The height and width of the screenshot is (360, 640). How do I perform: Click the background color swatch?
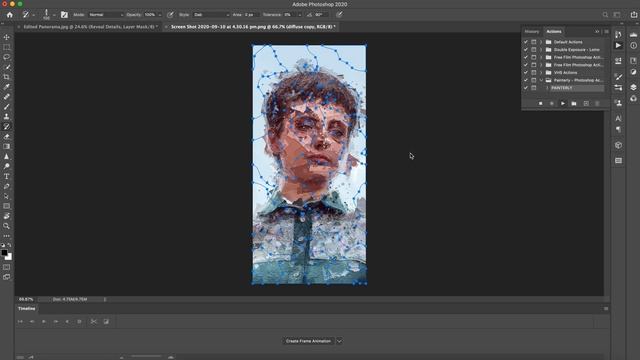click(9, 257)
